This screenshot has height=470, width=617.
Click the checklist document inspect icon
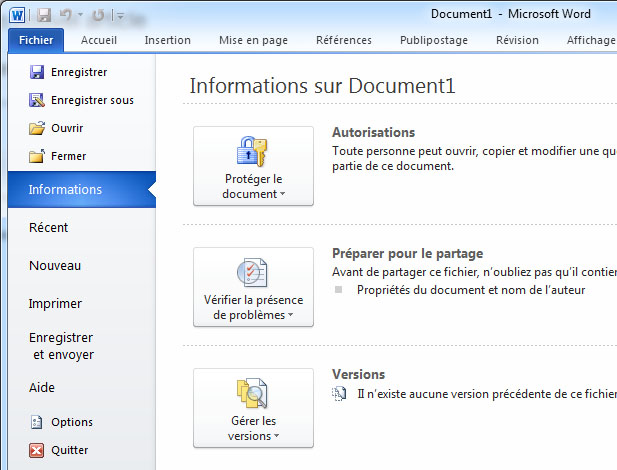(252, 272)
